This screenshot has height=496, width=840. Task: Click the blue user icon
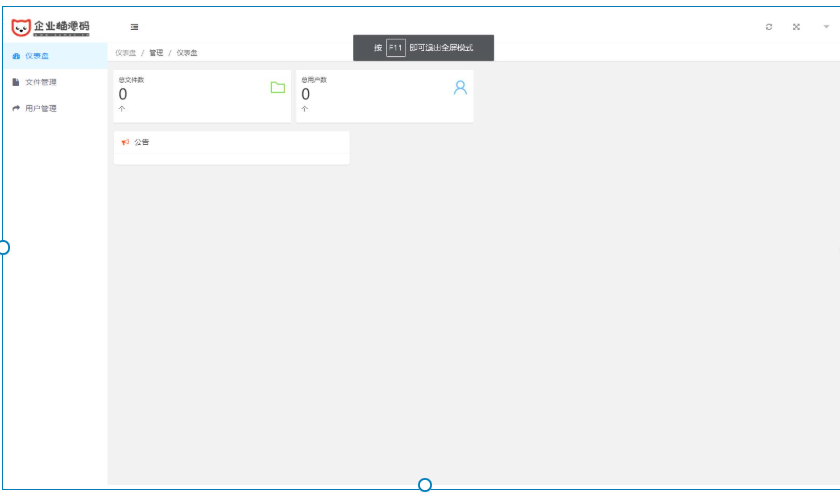click(460, 88)
